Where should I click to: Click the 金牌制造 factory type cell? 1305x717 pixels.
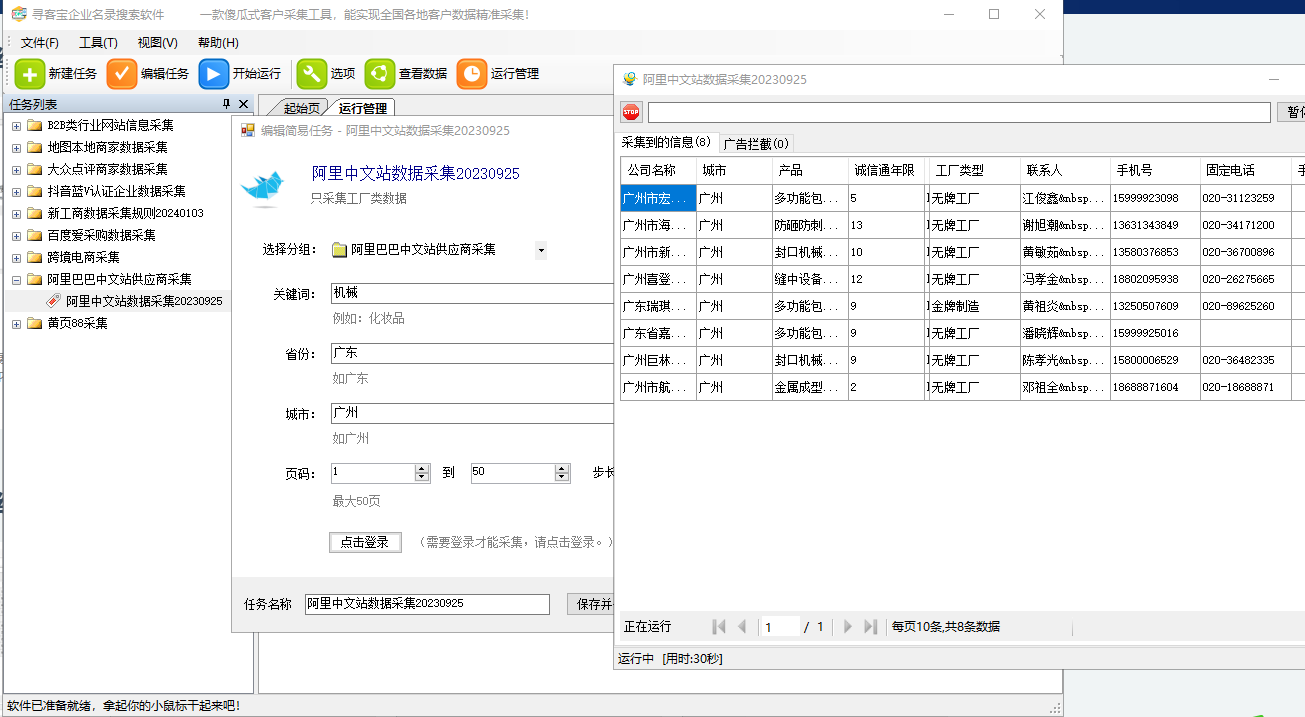pos(974,306)
